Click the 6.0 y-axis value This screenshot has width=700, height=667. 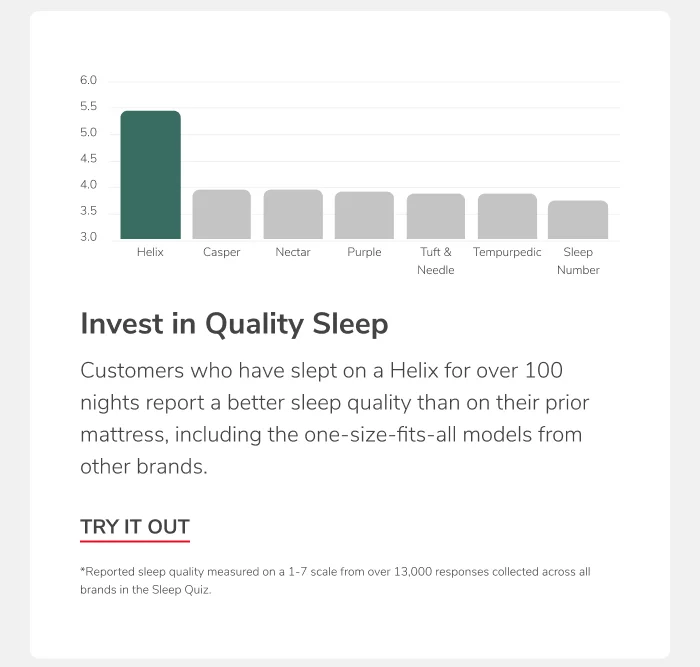[x=88, y=80]
